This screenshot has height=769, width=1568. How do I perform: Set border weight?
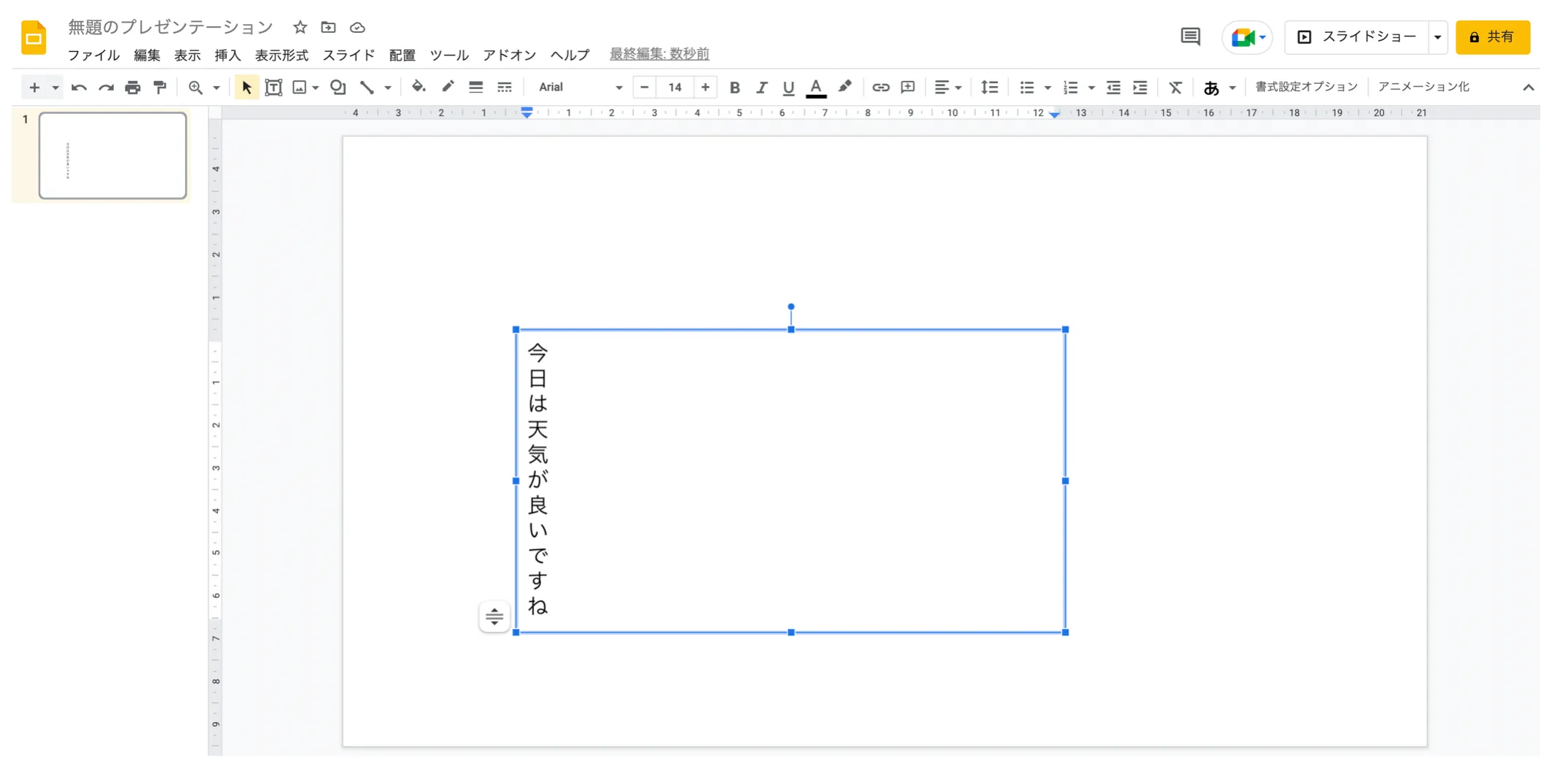[x=476, y=88]
